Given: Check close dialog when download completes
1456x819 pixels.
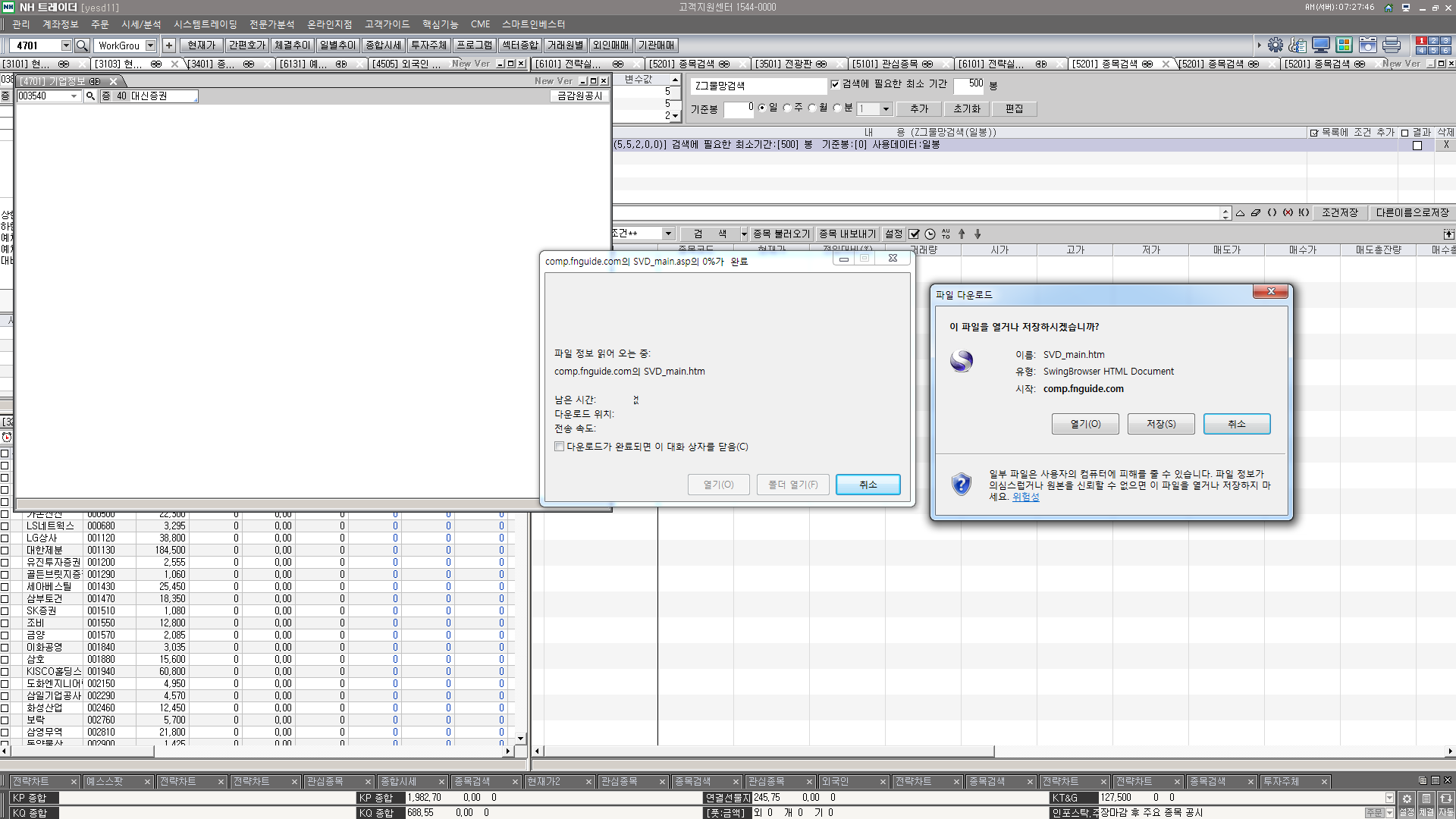Looking at the screenshot, I should coord(560,447).
